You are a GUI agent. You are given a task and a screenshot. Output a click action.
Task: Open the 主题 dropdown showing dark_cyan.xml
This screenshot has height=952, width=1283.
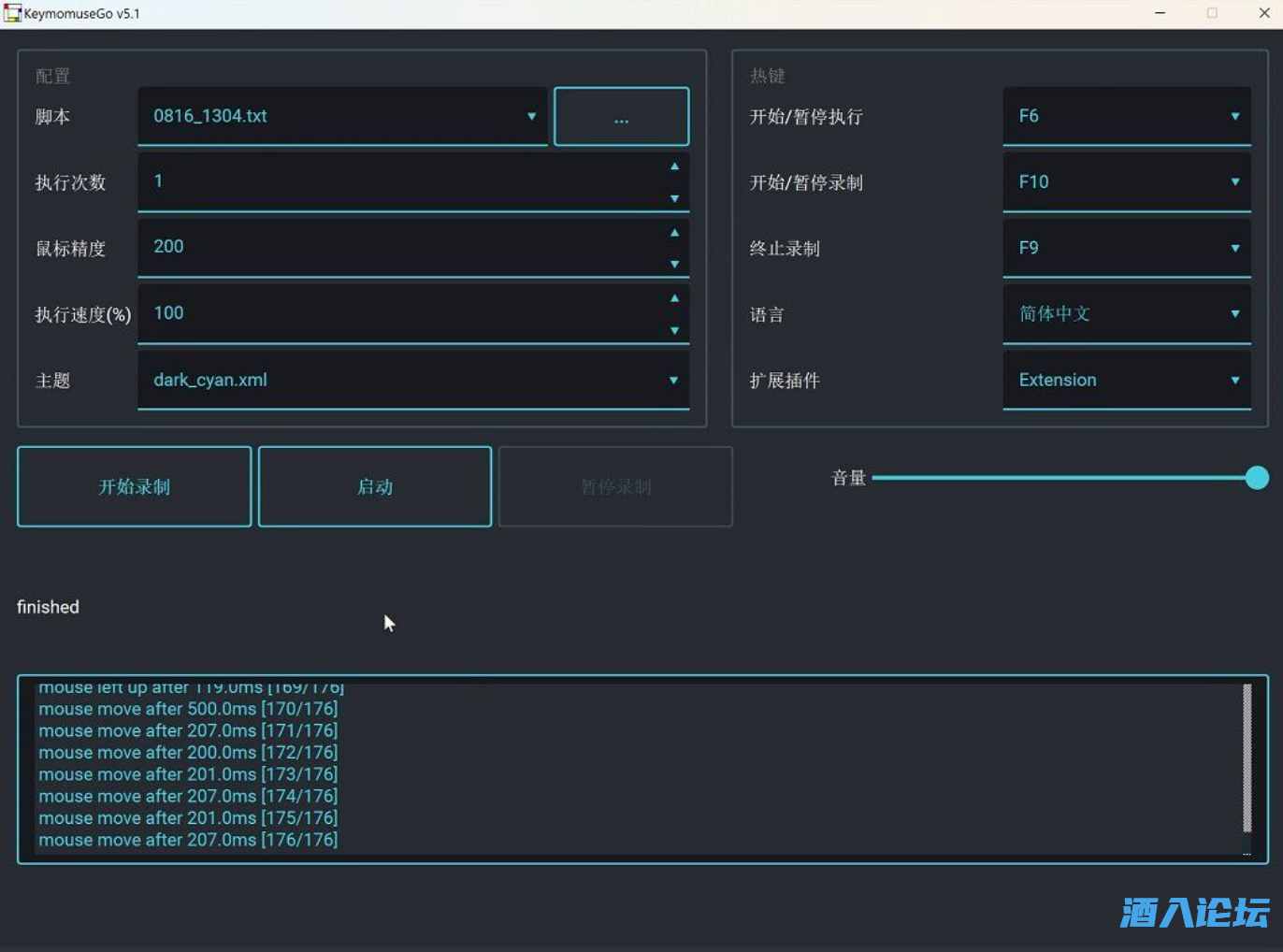[412, 380]
